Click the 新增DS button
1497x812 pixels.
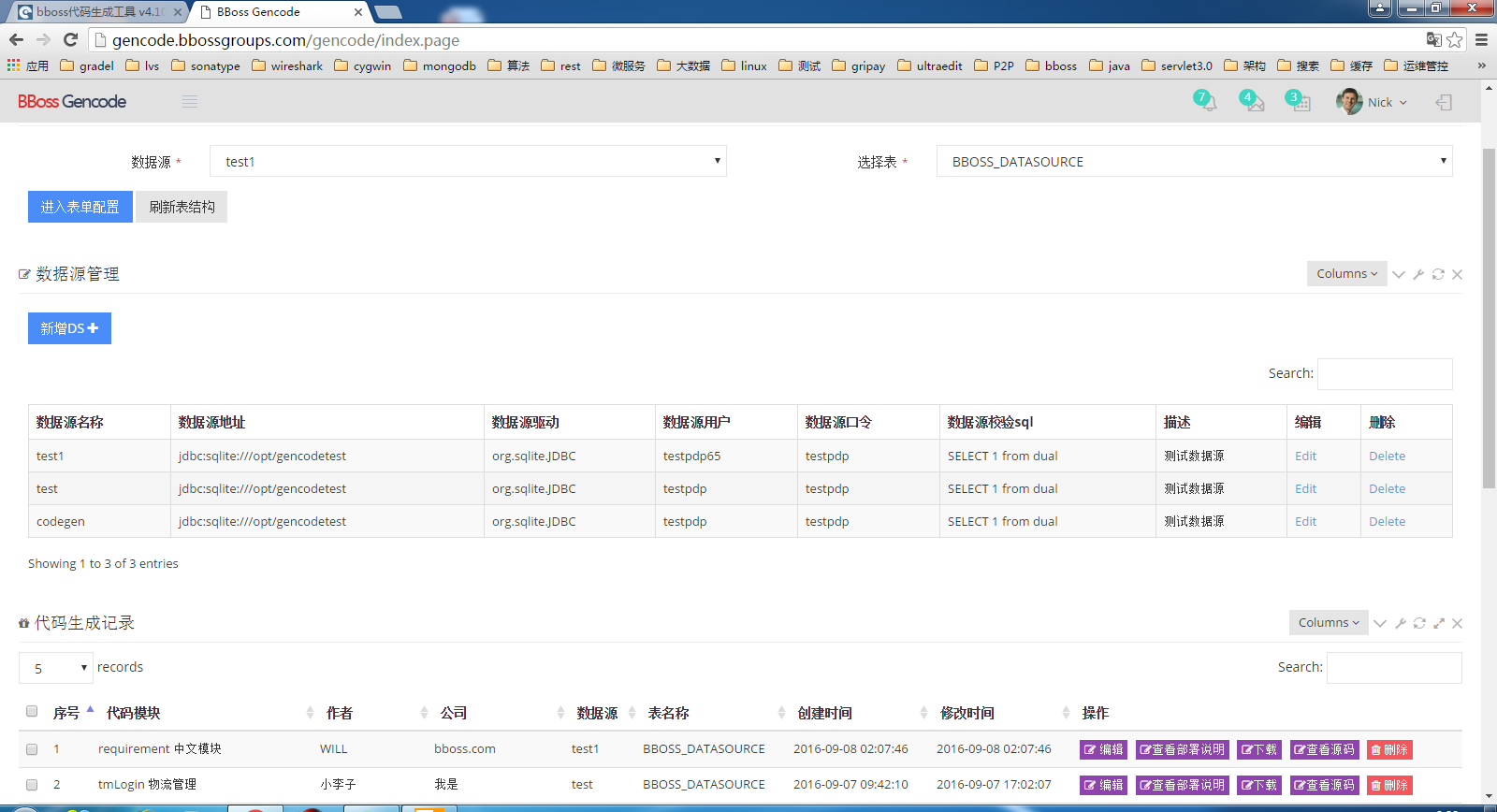coord(69,328)
